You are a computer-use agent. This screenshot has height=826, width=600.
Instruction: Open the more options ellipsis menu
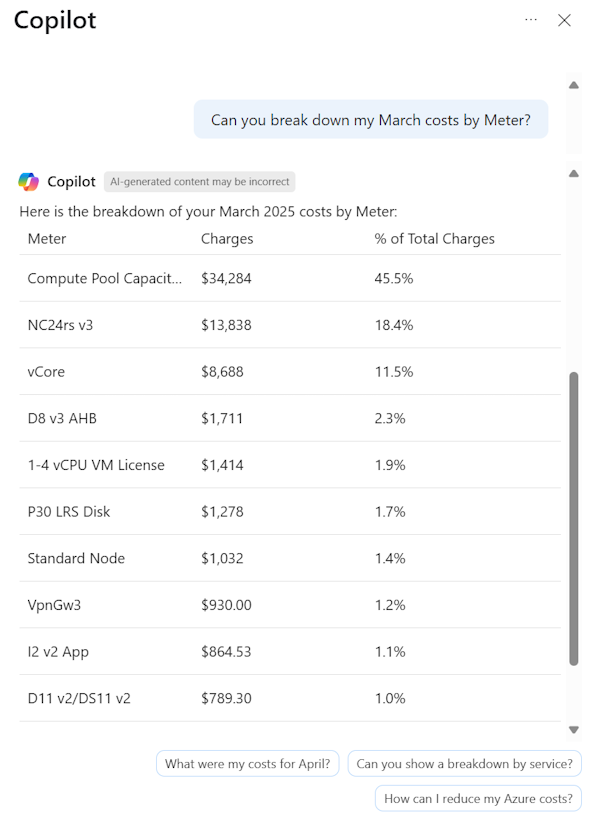tap(531, 20)
